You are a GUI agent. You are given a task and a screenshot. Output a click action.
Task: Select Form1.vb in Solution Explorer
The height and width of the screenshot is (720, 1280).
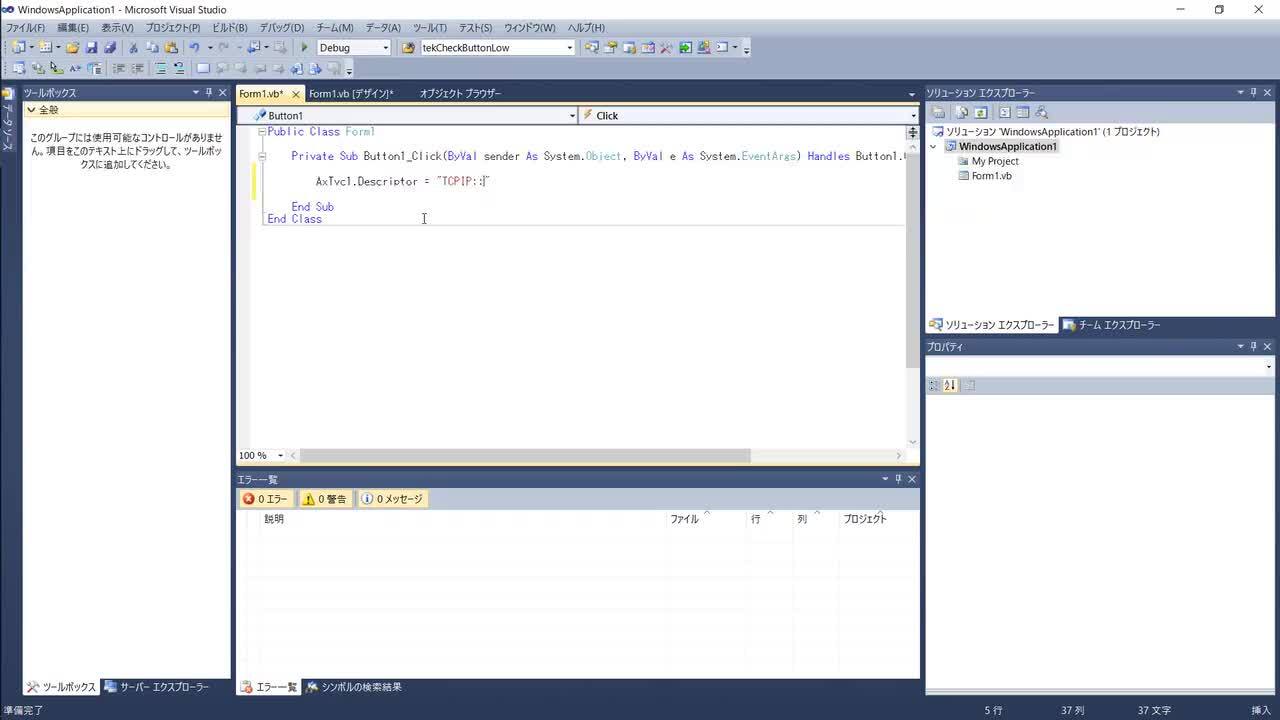click(991, 176)
